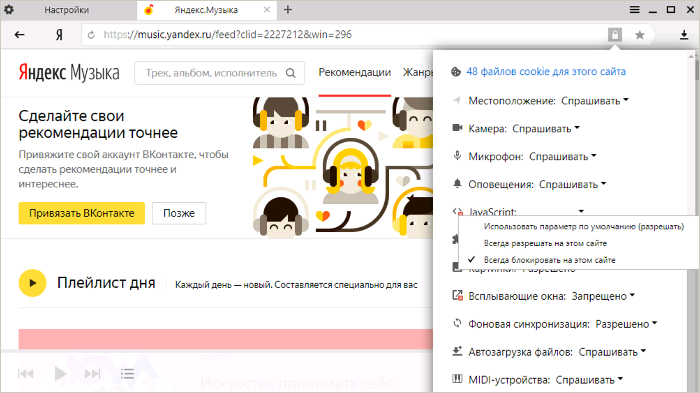
Task: Click the Яндекс Музыка logo
Action: point(69,72)
